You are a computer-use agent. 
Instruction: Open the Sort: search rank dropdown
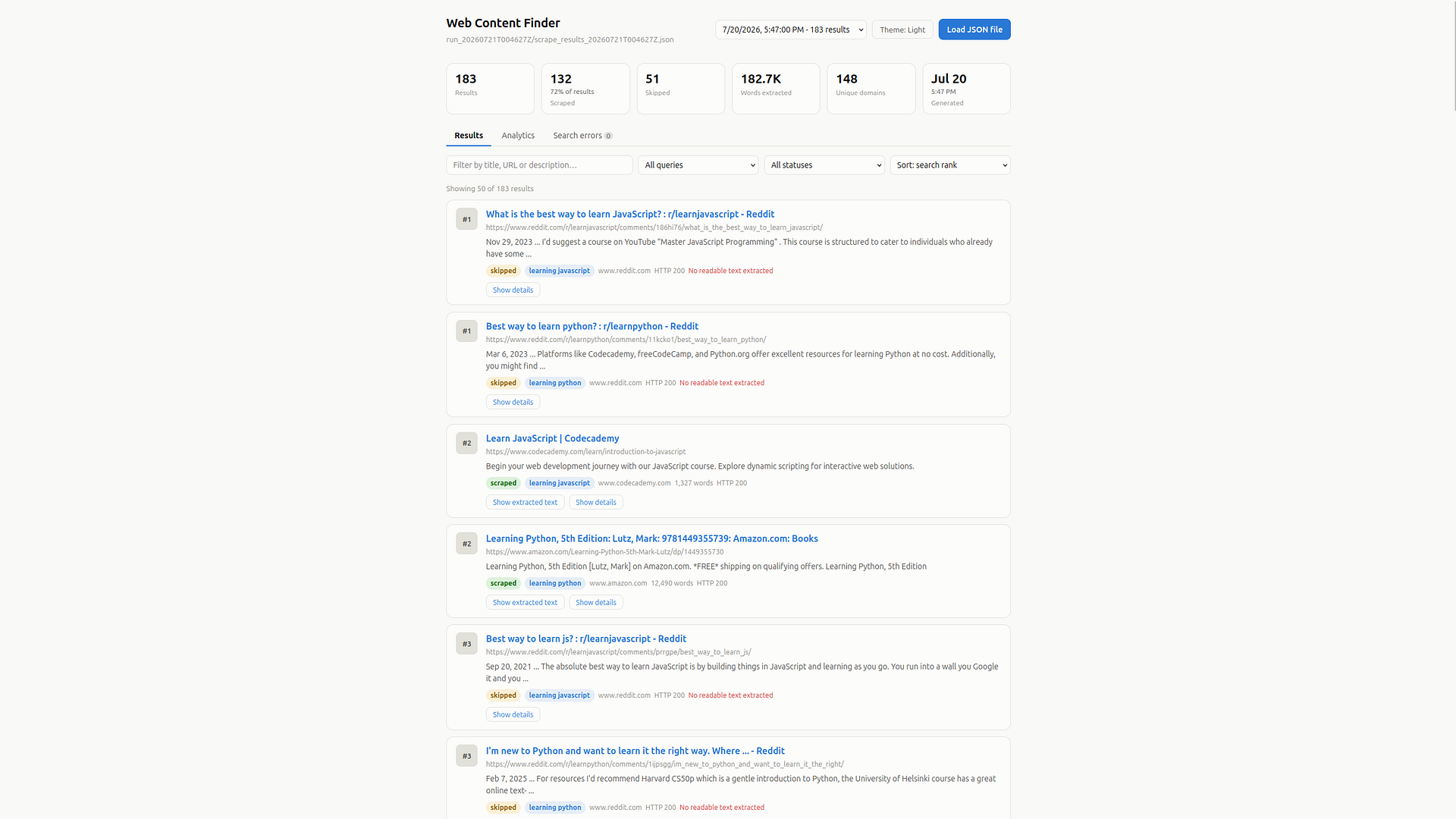pyautogui.click(x=950, y=165)
